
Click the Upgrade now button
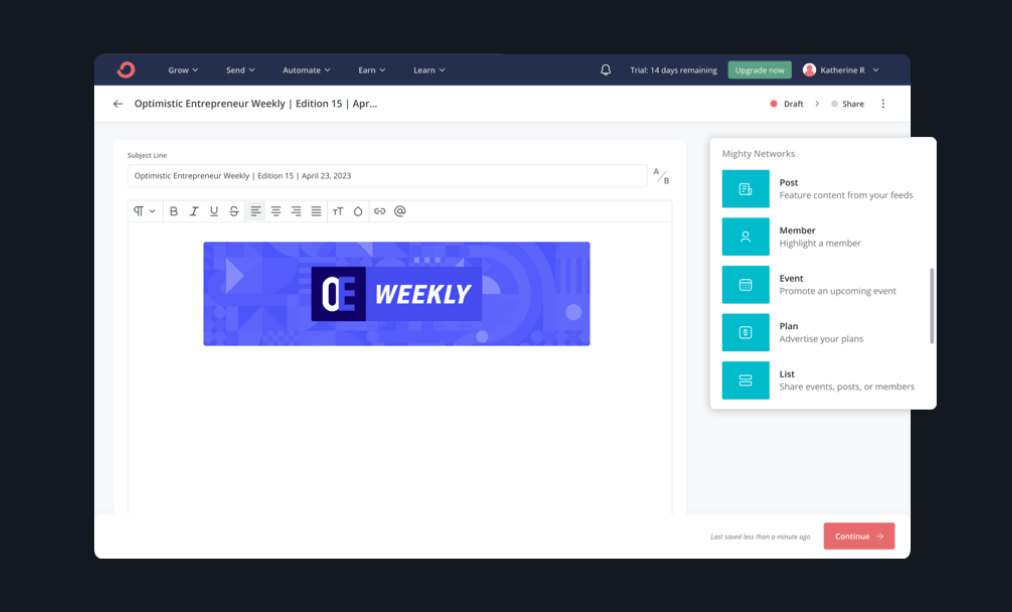tap(759, 70)
